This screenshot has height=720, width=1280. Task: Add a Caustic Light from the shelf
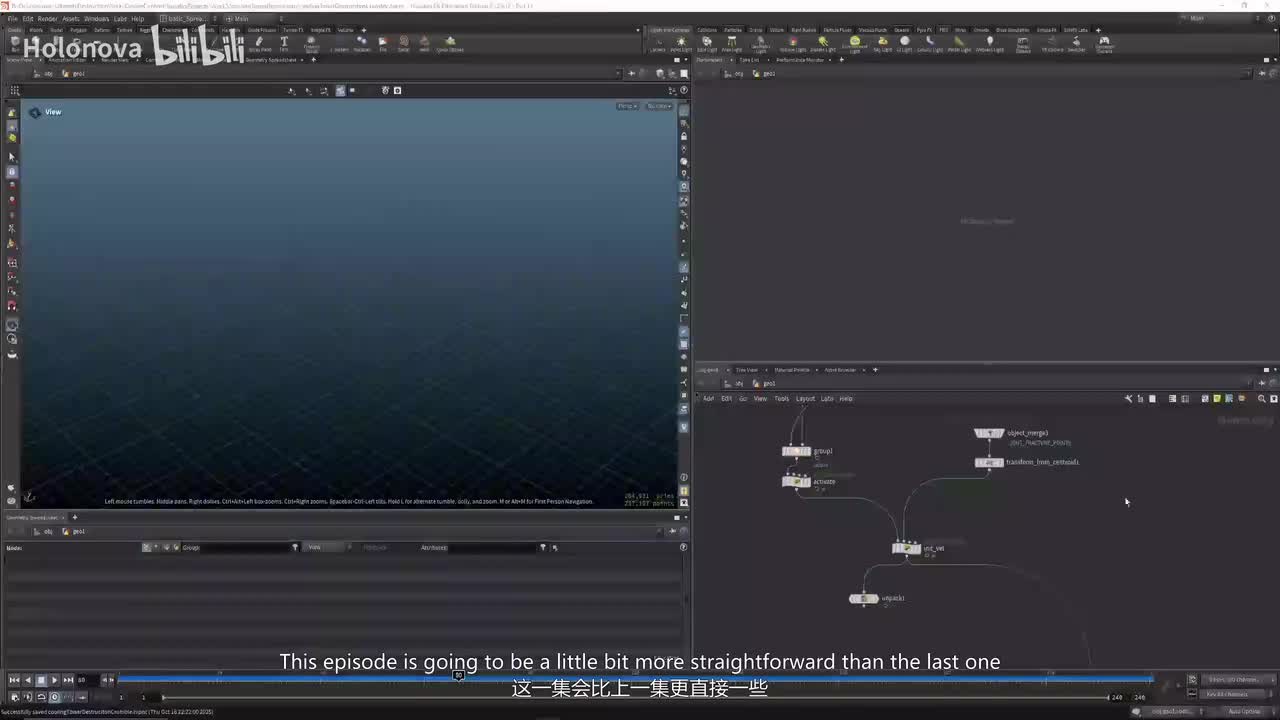(x=930, y=44)
